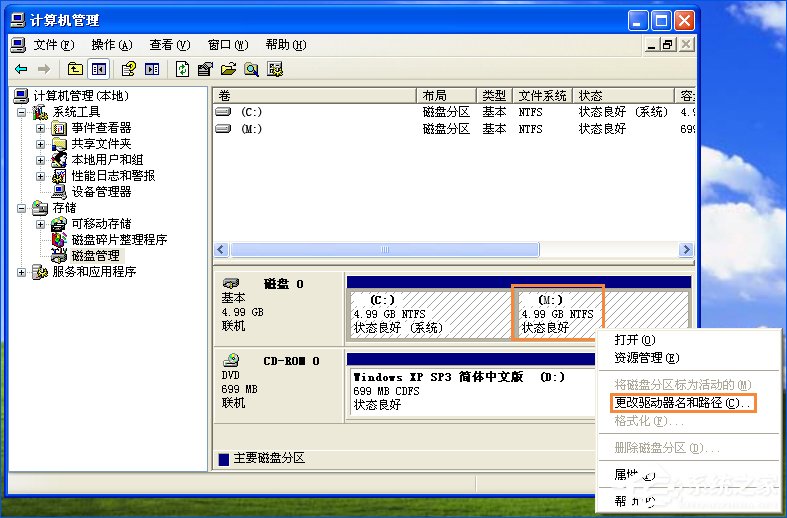Select the 性能日志和警报 tree icon
Viewport: 787px width, 518px height.
pos(59,176)
